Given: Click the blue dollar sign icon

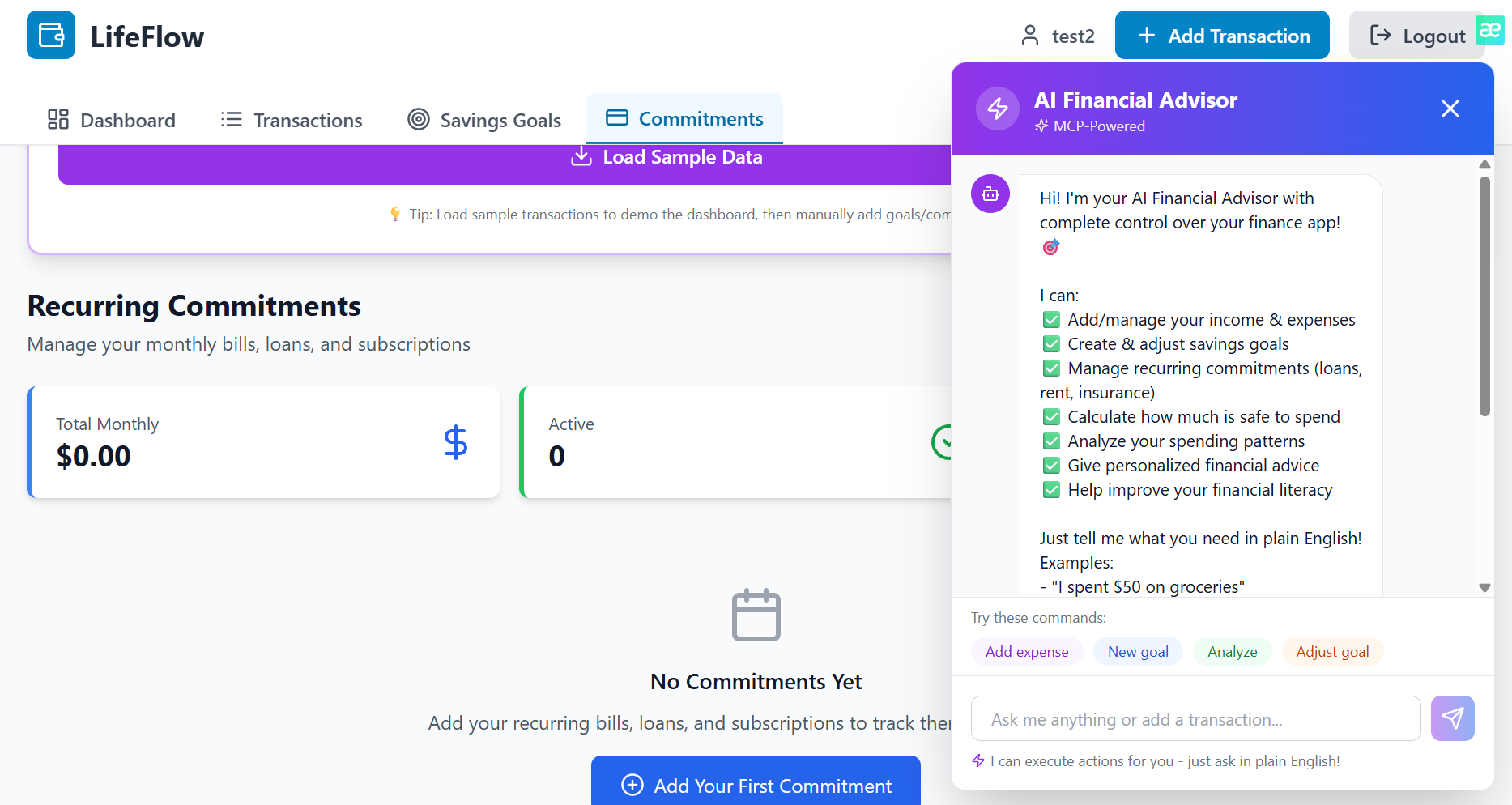Looking at the screenshot, I should click(x=456, y=442).
